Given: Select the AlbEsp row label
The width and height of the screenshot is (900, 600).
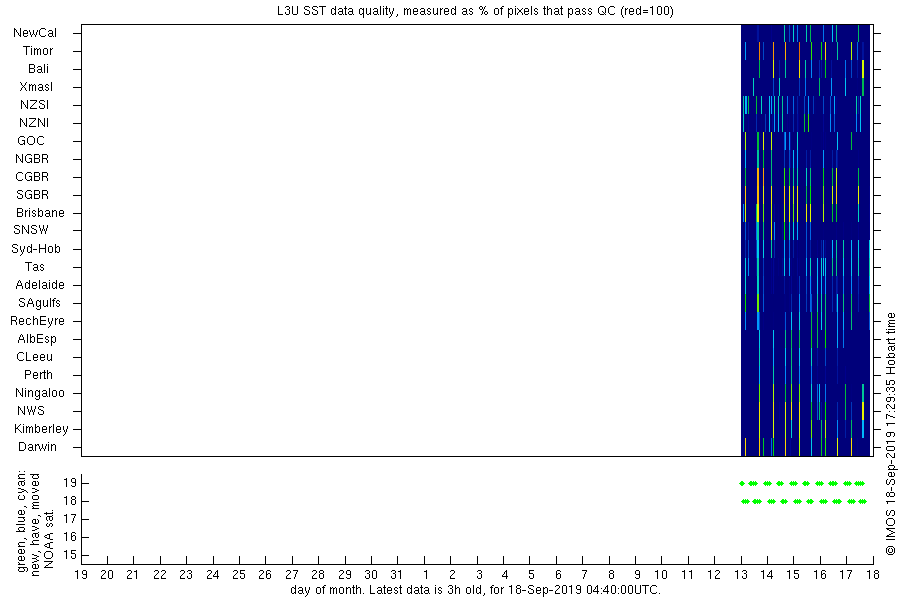Looking at the screenshot, I should point(37,339).
